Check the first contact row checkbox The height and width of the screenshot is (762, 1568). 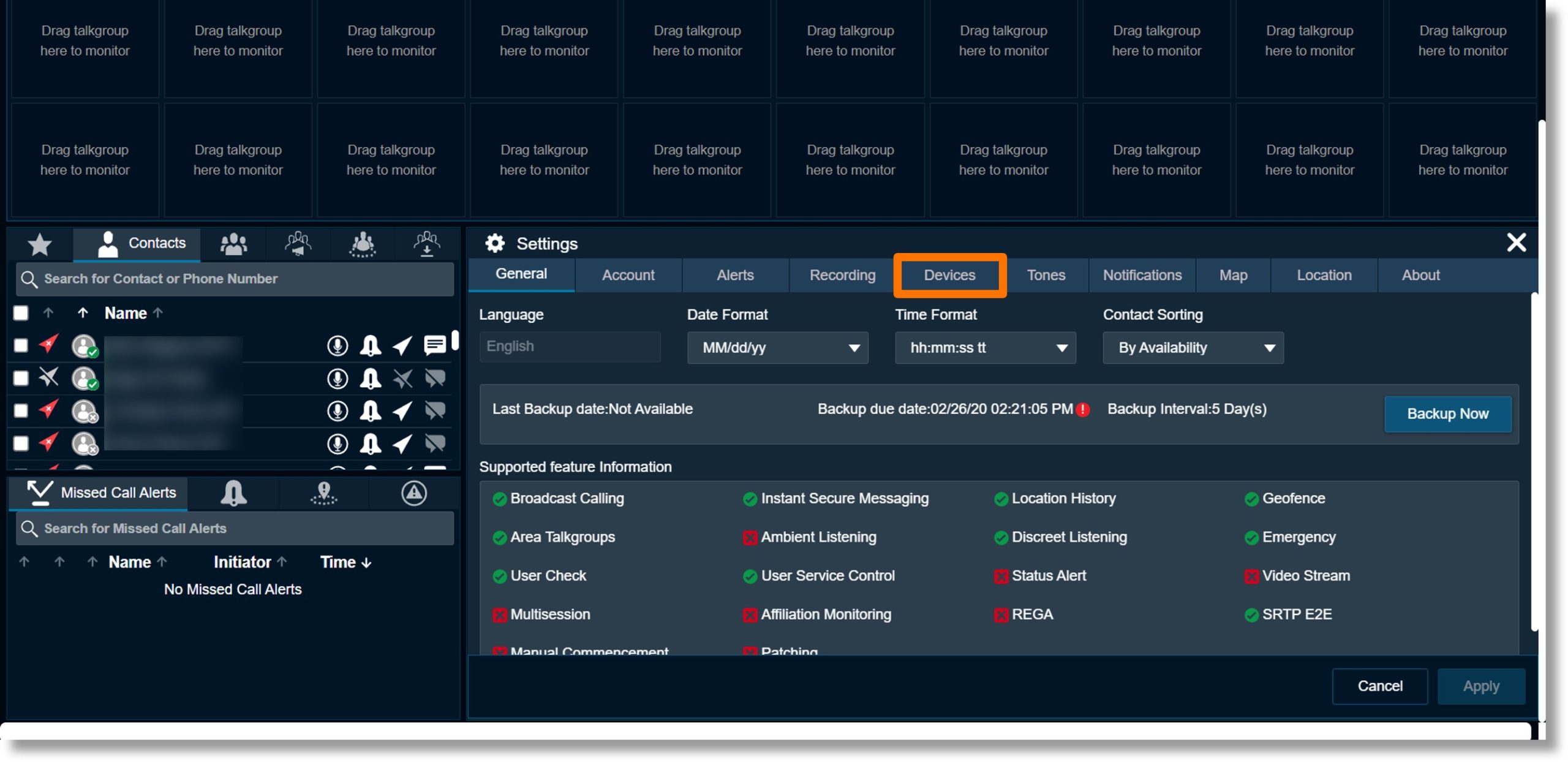pos(22,346)
